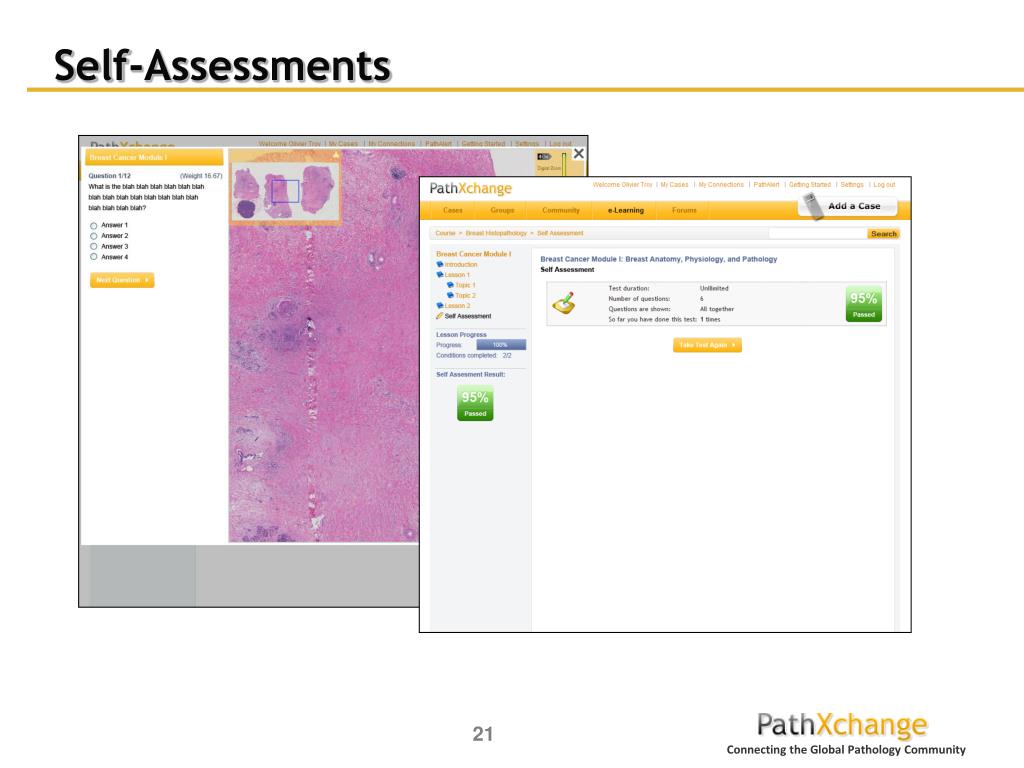Click the 'Unlimited' test duration value
The height and width of the screenshot is (768, 1024).
pyautogui.click(x=714, y=288)
